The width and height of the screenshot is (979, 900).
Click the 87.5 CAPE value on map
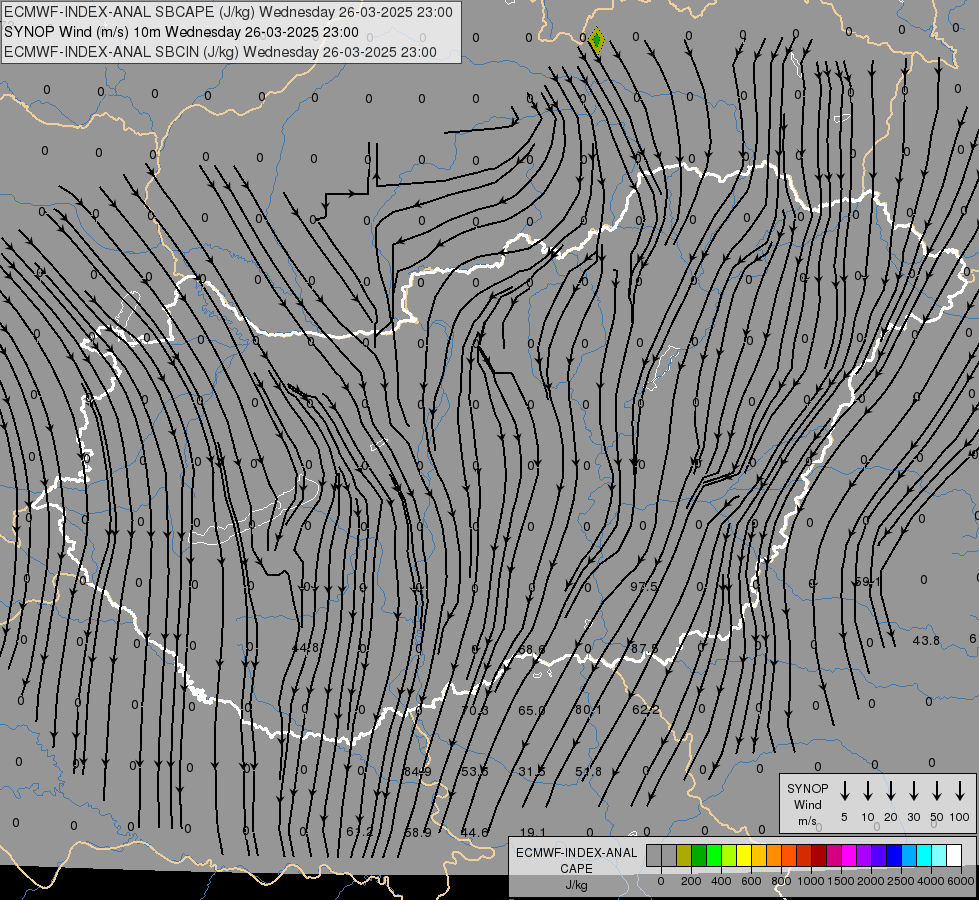pos(644,649)
